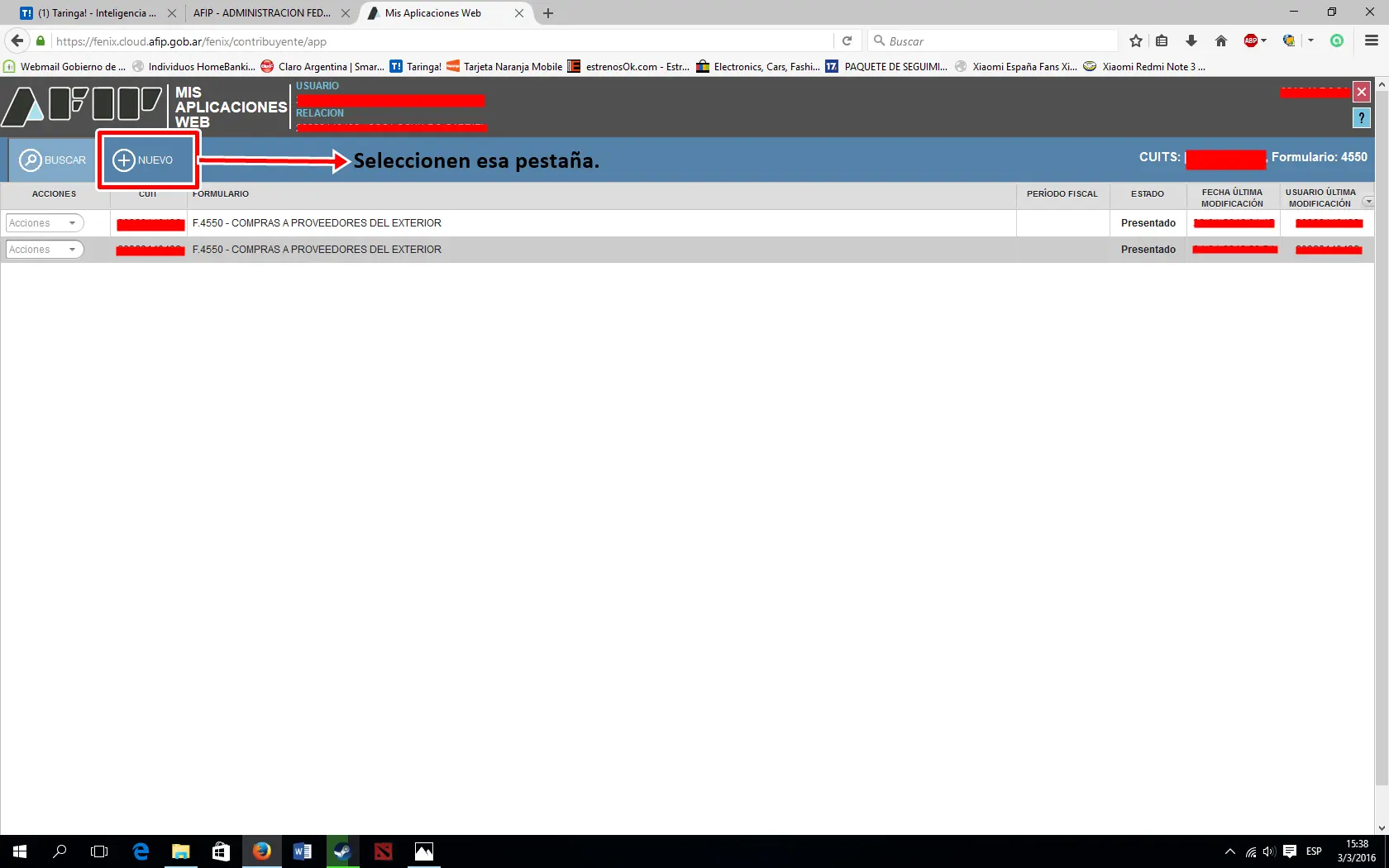Sort by the ESTADO column header
The width and height of the screenshot is (1389, 868).
click(1148, 194)
